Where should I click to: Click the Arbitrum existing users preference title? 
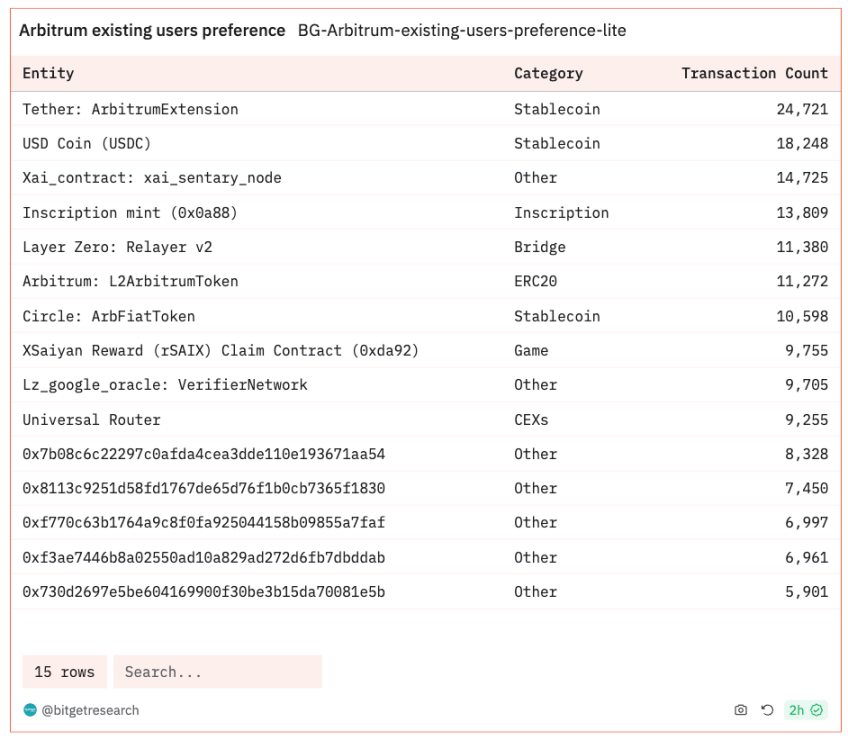[x=152, y=30]
